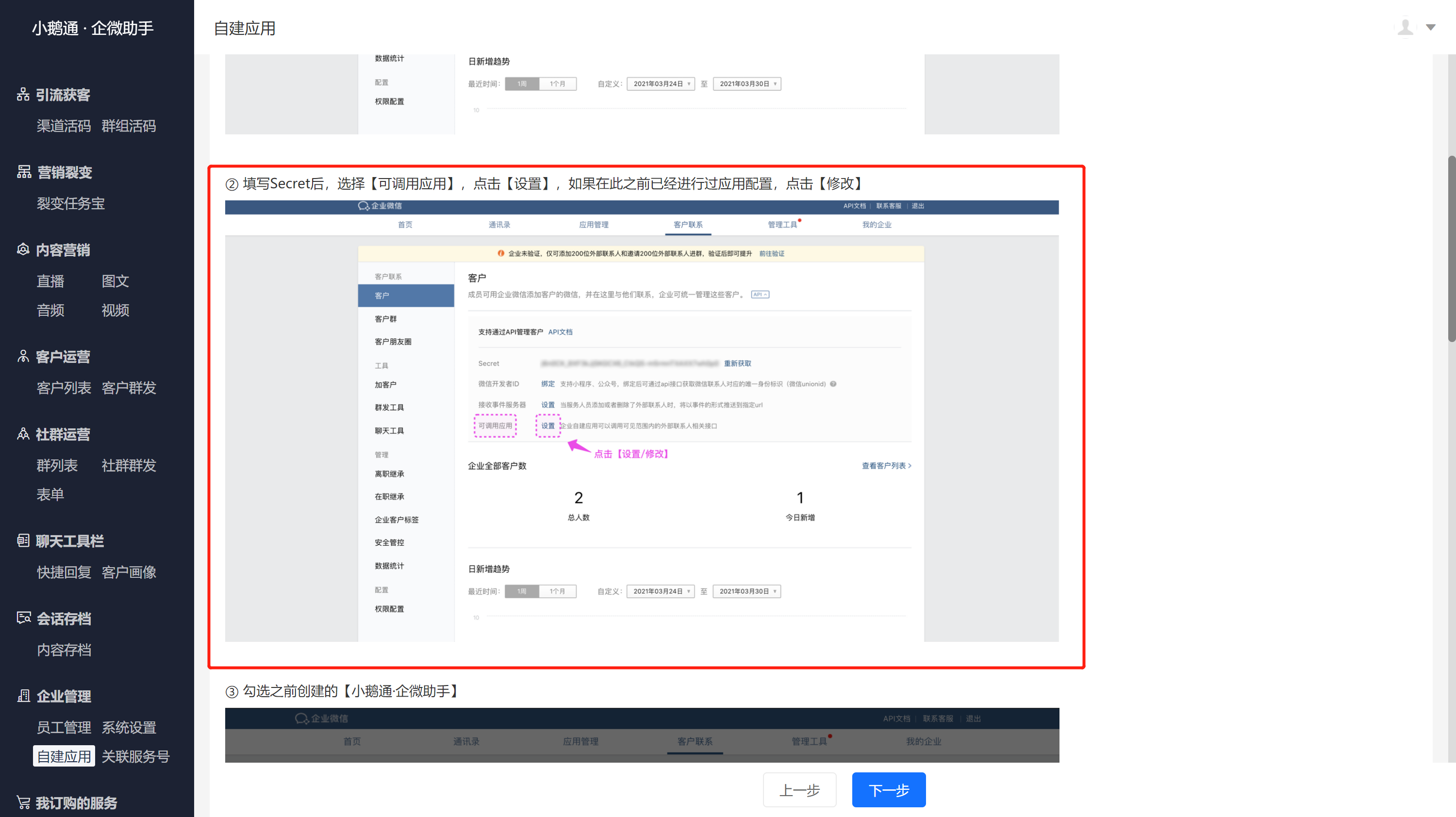Click the 企业管理 section icon

coord(24,696)
